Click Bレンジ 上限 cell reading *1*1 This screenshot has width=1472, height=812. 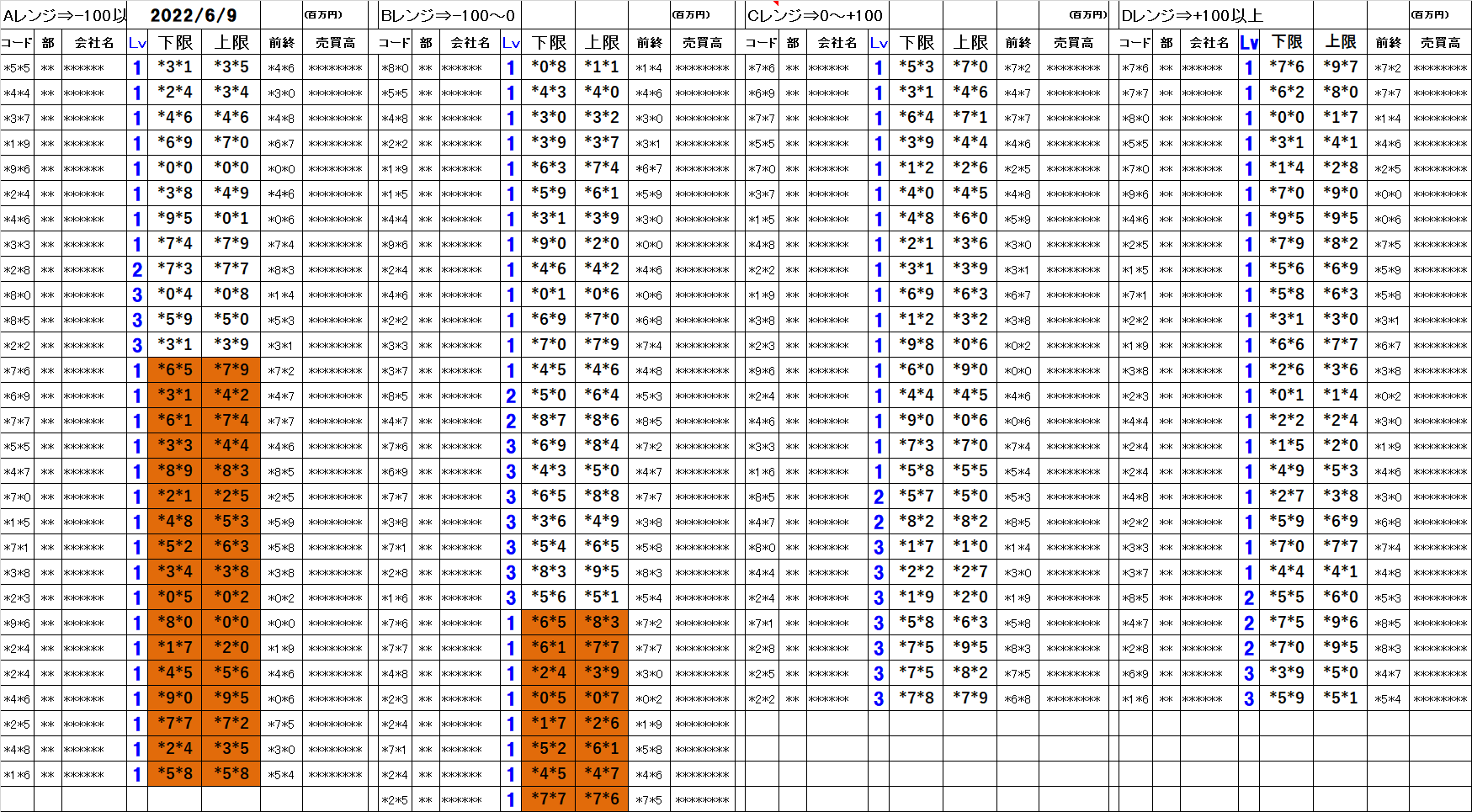[602, 66]
